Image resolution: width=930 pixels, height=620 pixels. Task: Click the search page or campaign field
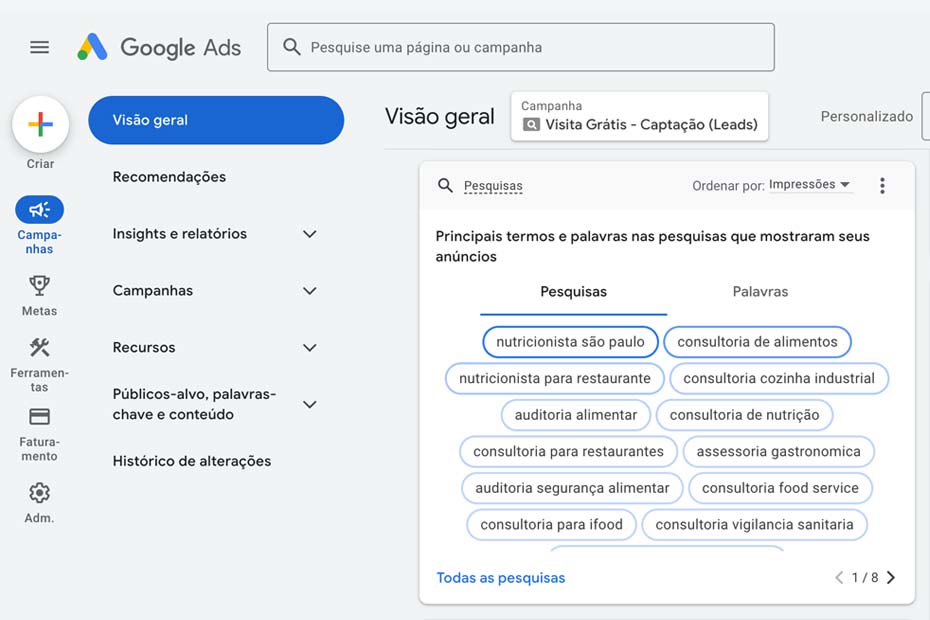coord(520,47)
